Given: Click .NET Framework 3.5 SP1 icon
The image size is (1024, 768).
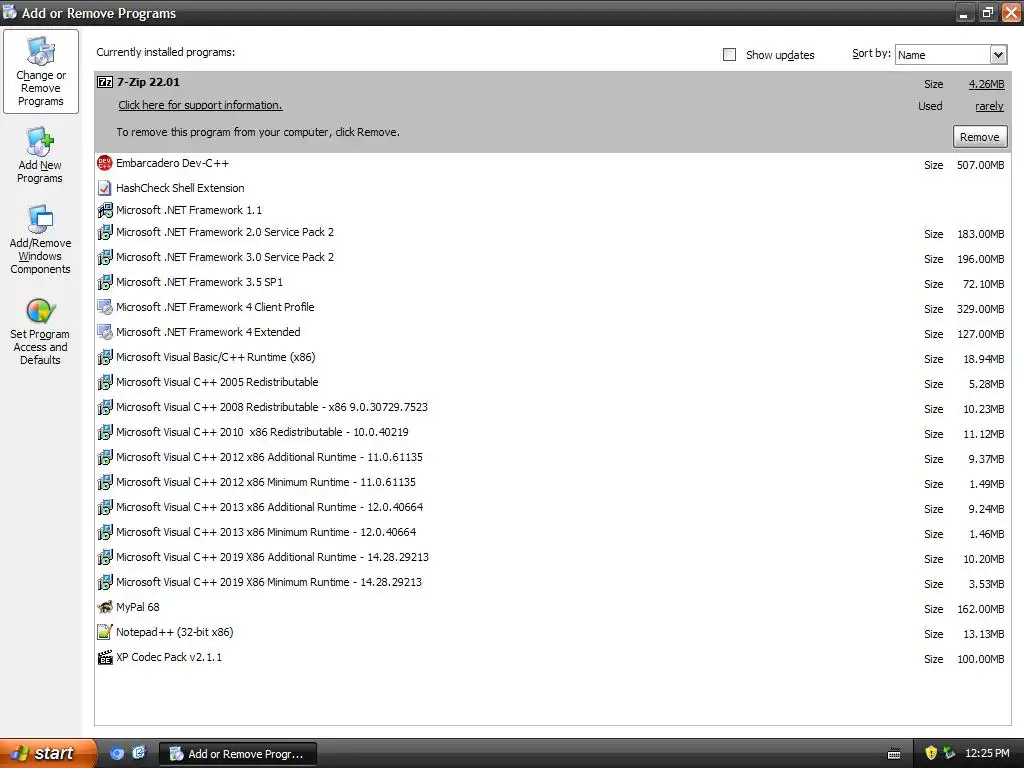Looking at the screenshot, I should (x=104, y=282).
